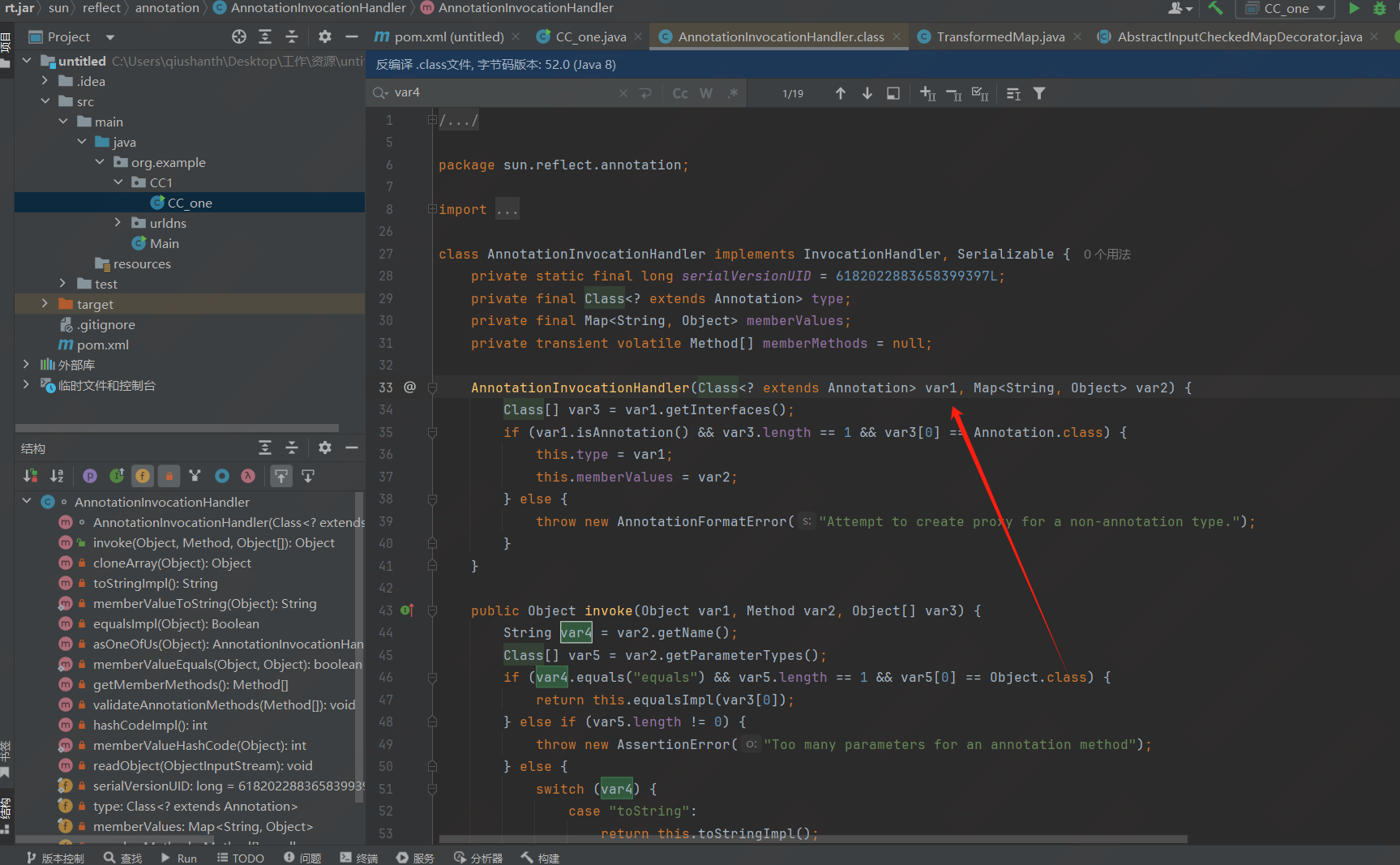The height and width of the screenshot is (865, 1400).
Task: Switch to pom.xml (untitled) tab
Action: pyautogui.click(x=448, y=36)
